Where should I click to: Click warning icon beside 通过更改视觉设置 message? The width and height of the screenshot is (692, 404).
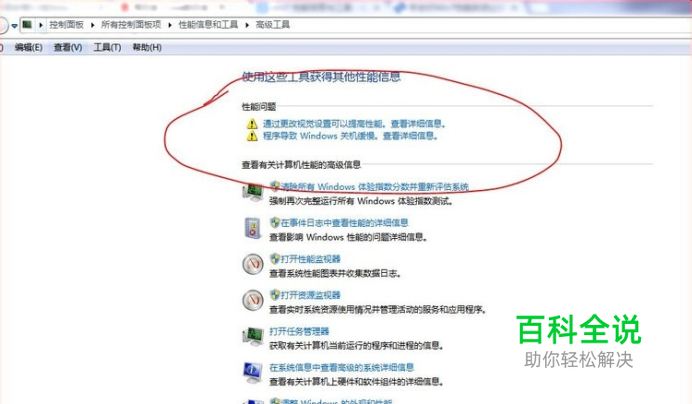(x=252, y=124)
